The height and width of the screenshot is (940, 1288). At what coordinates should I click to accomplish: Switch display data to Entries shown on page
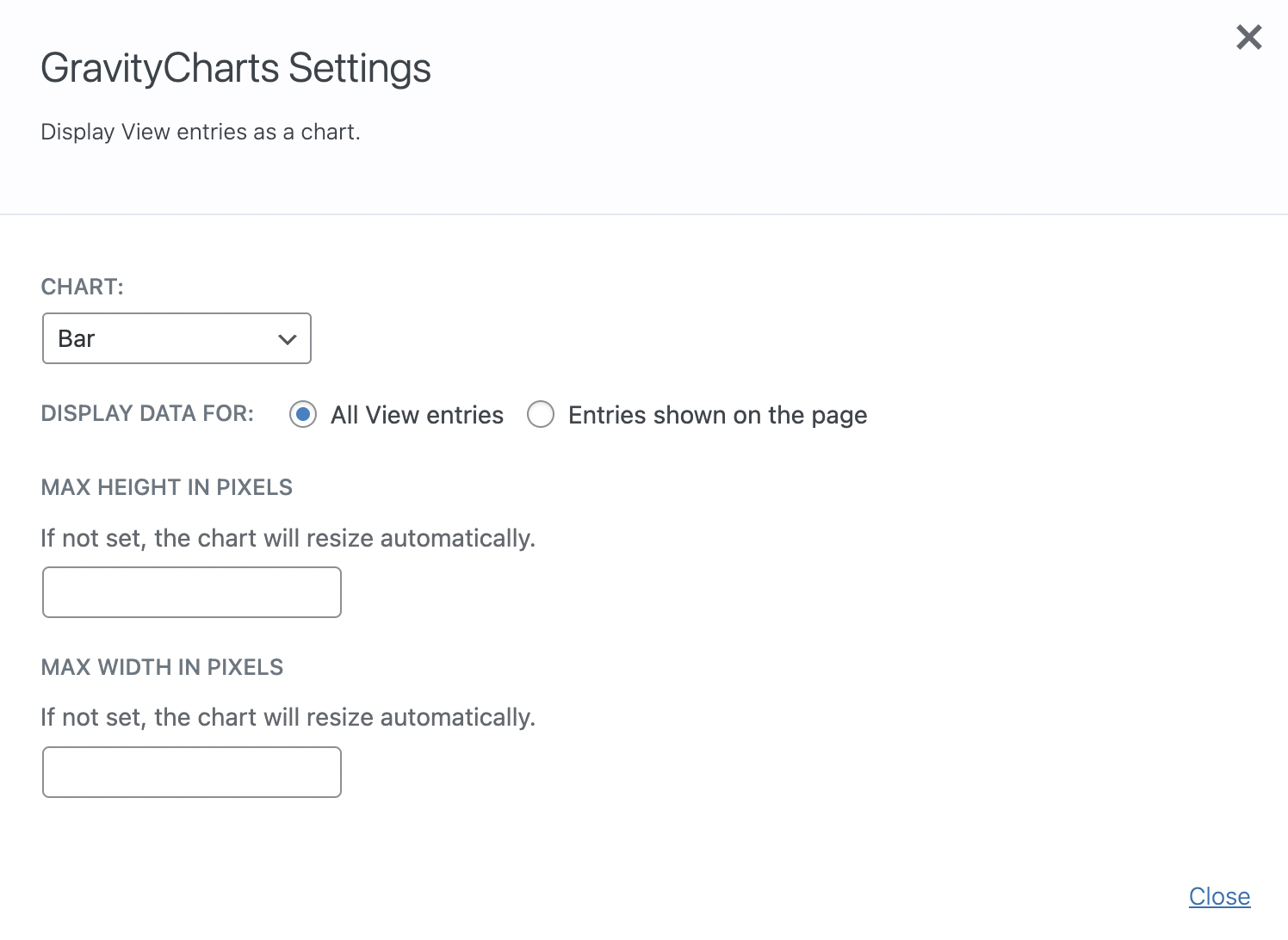point(541,414)
